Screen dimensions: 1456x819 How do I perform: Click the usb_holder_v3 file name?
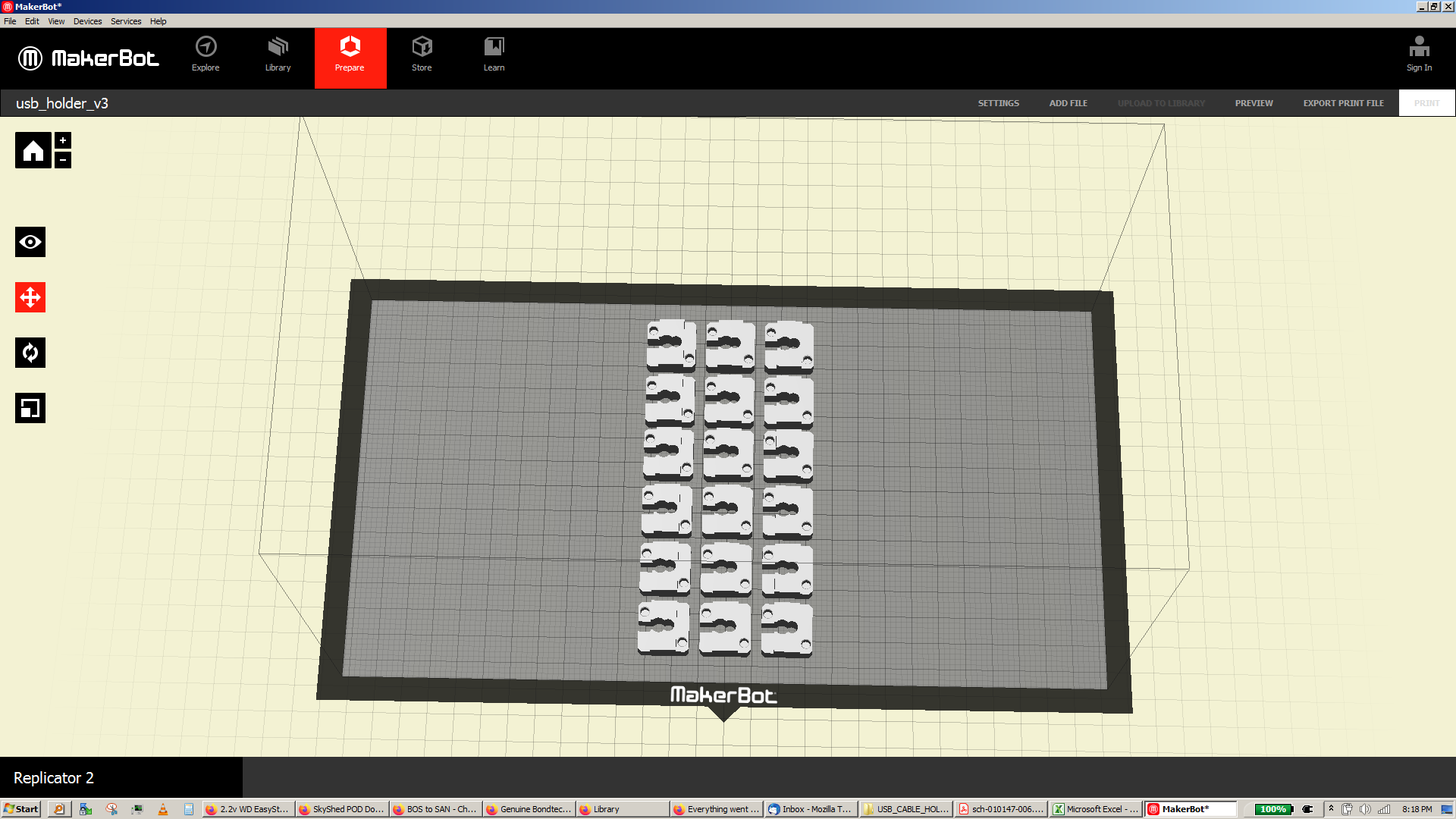62,103
